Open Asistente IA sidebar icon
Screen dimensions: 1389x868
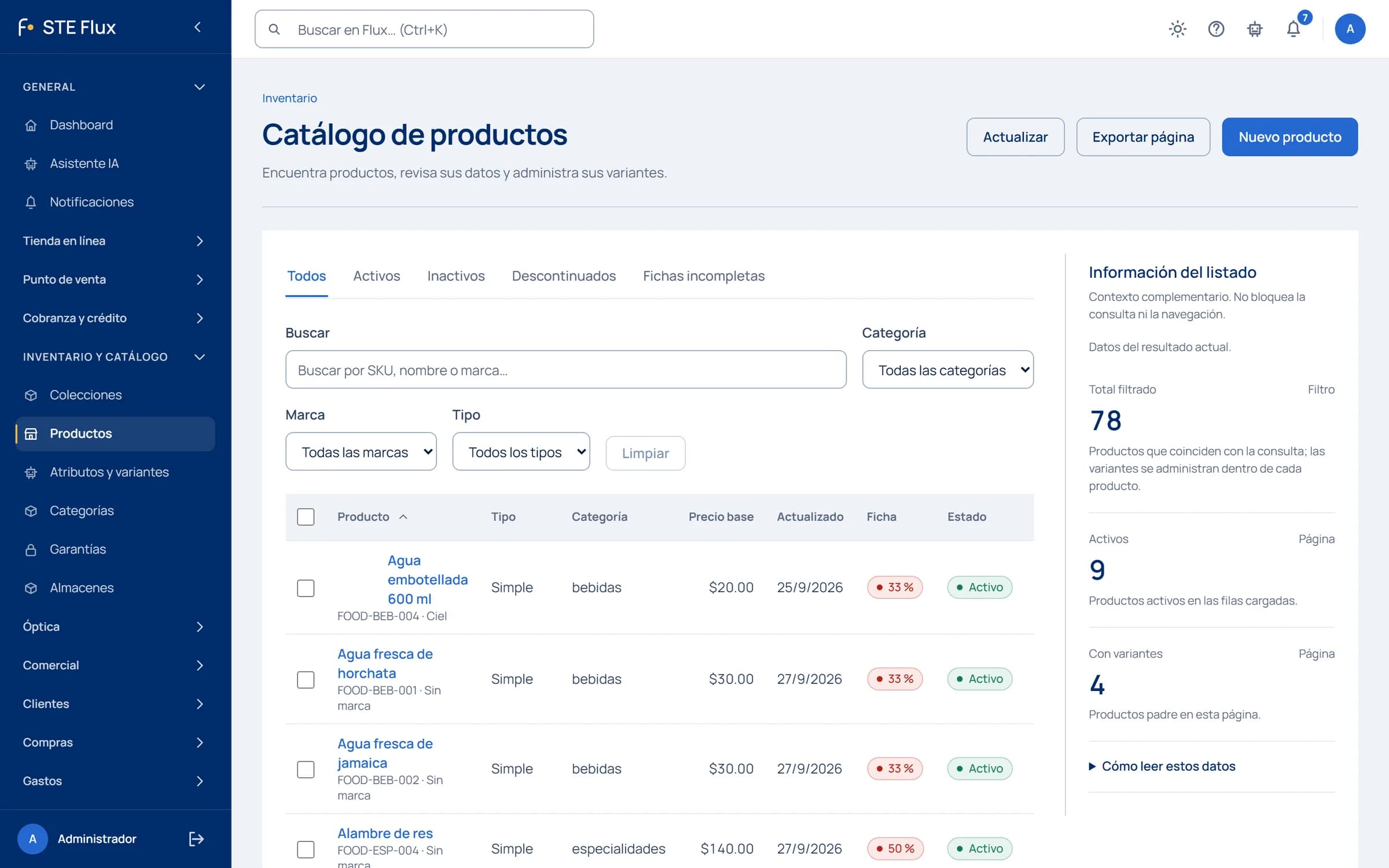[x=31, y=164]
